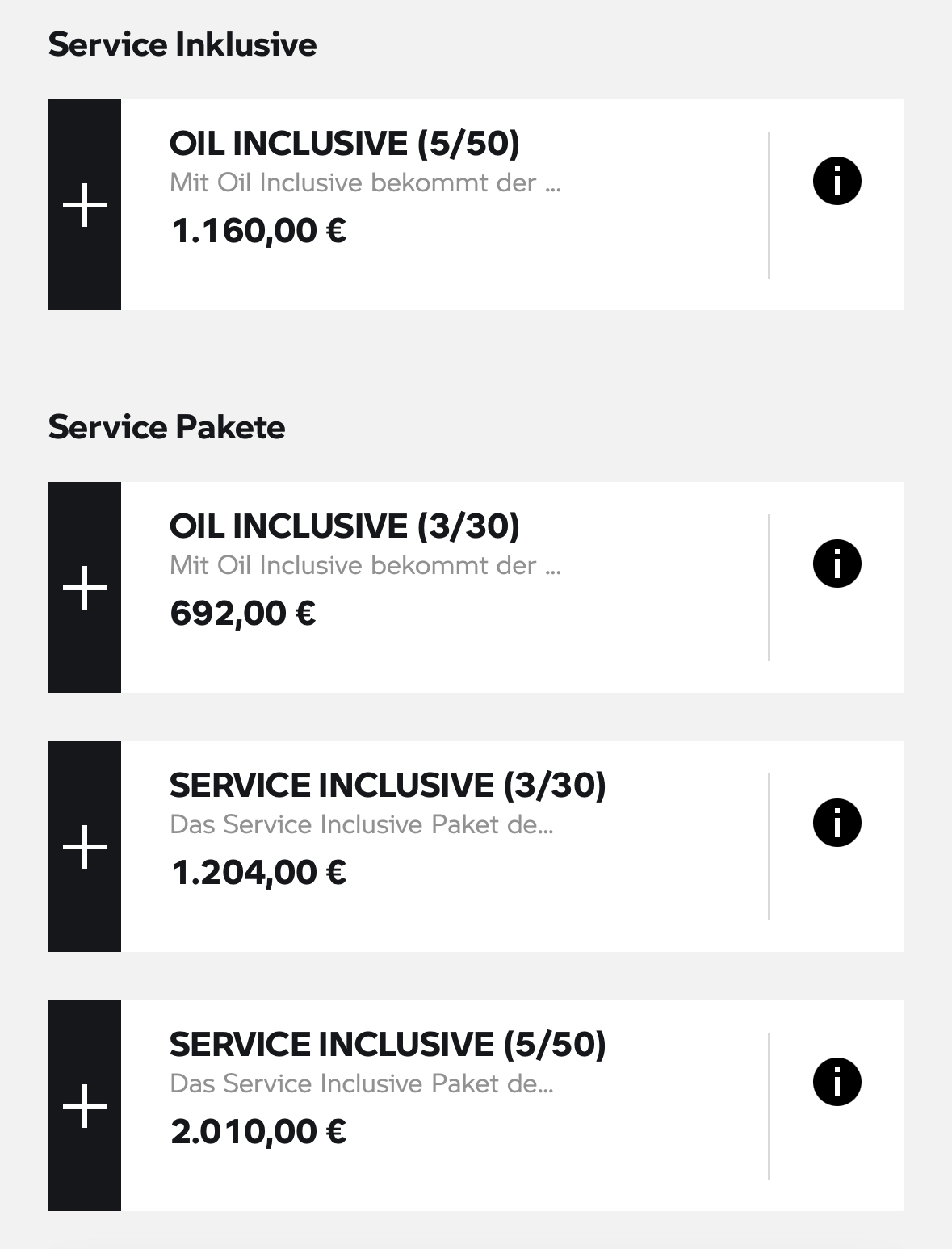The width and height of the screenshot is (952, 1249).
Task: Show info for Oil Inclusive (3/30)
Action: coord(837,564)
